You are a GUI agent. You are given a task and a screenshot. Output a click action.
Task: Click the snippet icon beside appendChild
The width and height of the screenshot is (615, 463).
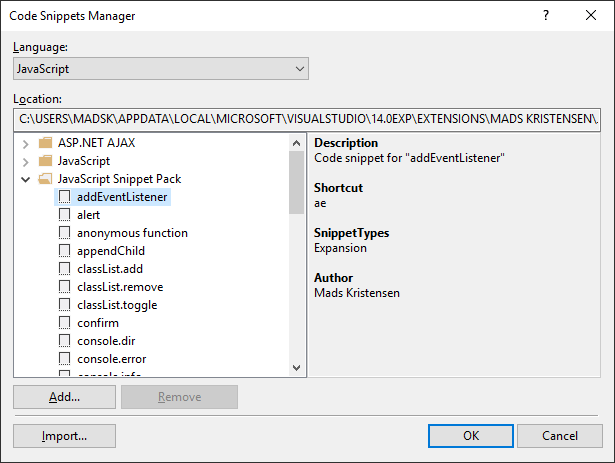pyautogui.click(x=65, y=251)
